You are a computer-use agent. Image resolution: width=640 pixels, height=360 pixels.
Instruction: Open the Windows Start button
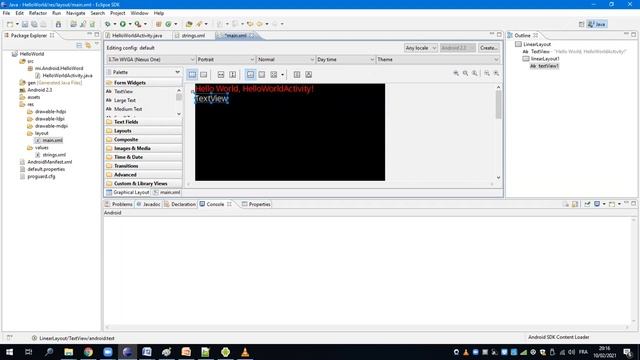pos(9,352)
